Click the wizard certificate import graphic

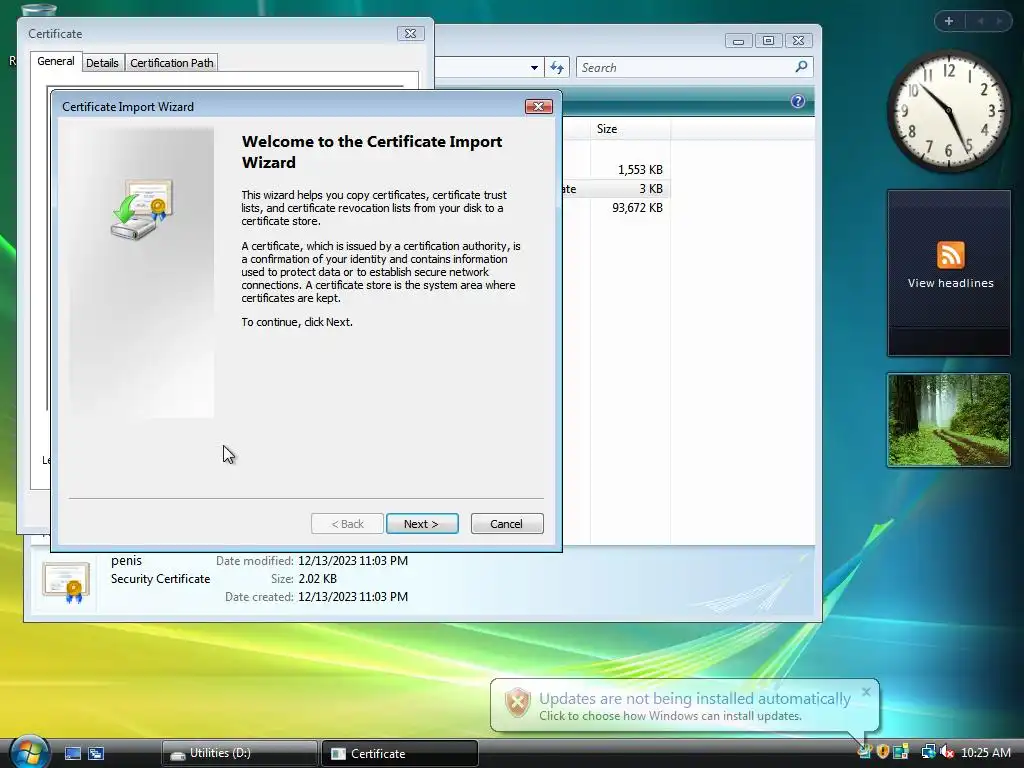point(142,209)
